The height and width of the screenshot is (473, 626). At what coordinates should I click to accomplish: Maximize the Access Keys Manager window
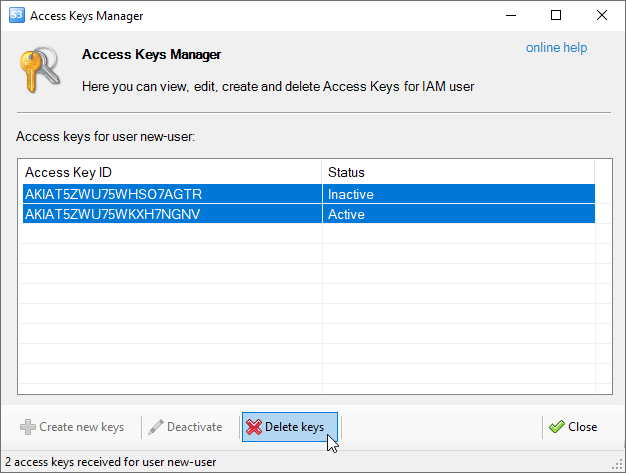(x=556, y=15)
